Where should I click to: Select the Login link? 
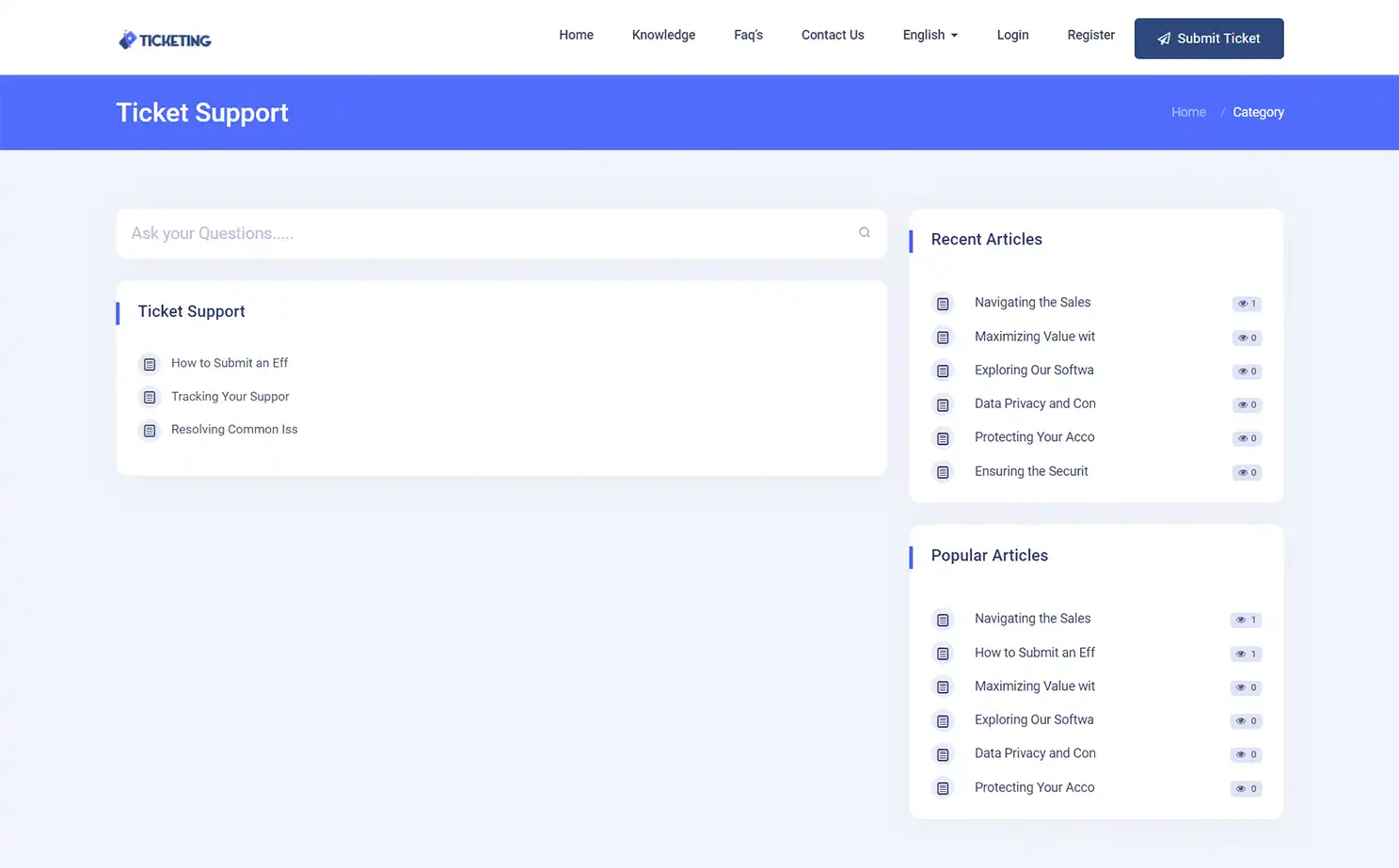[1012, 35]
